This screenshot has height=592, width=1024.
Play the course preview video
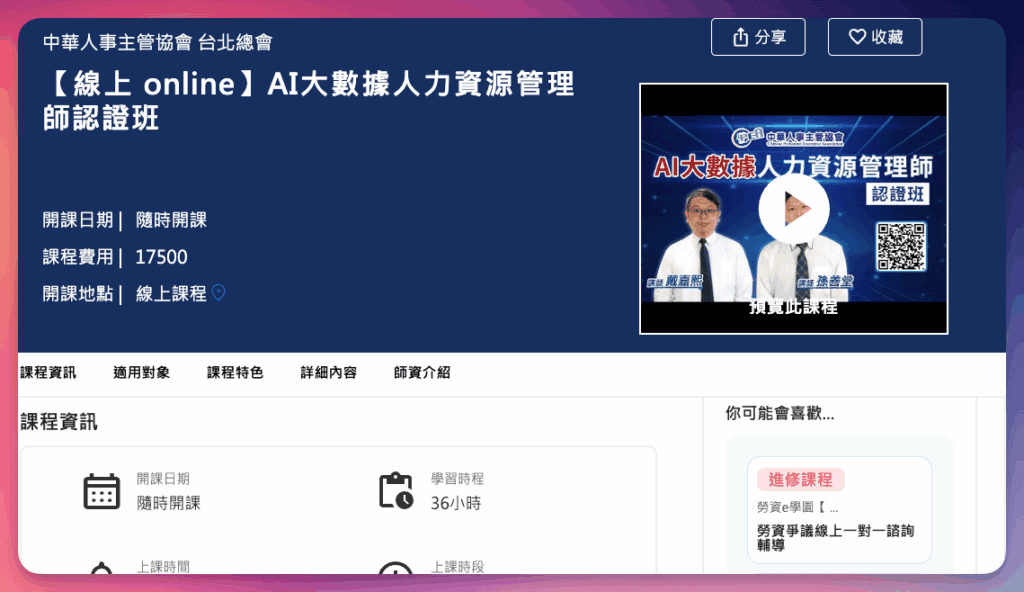point(793,209)
